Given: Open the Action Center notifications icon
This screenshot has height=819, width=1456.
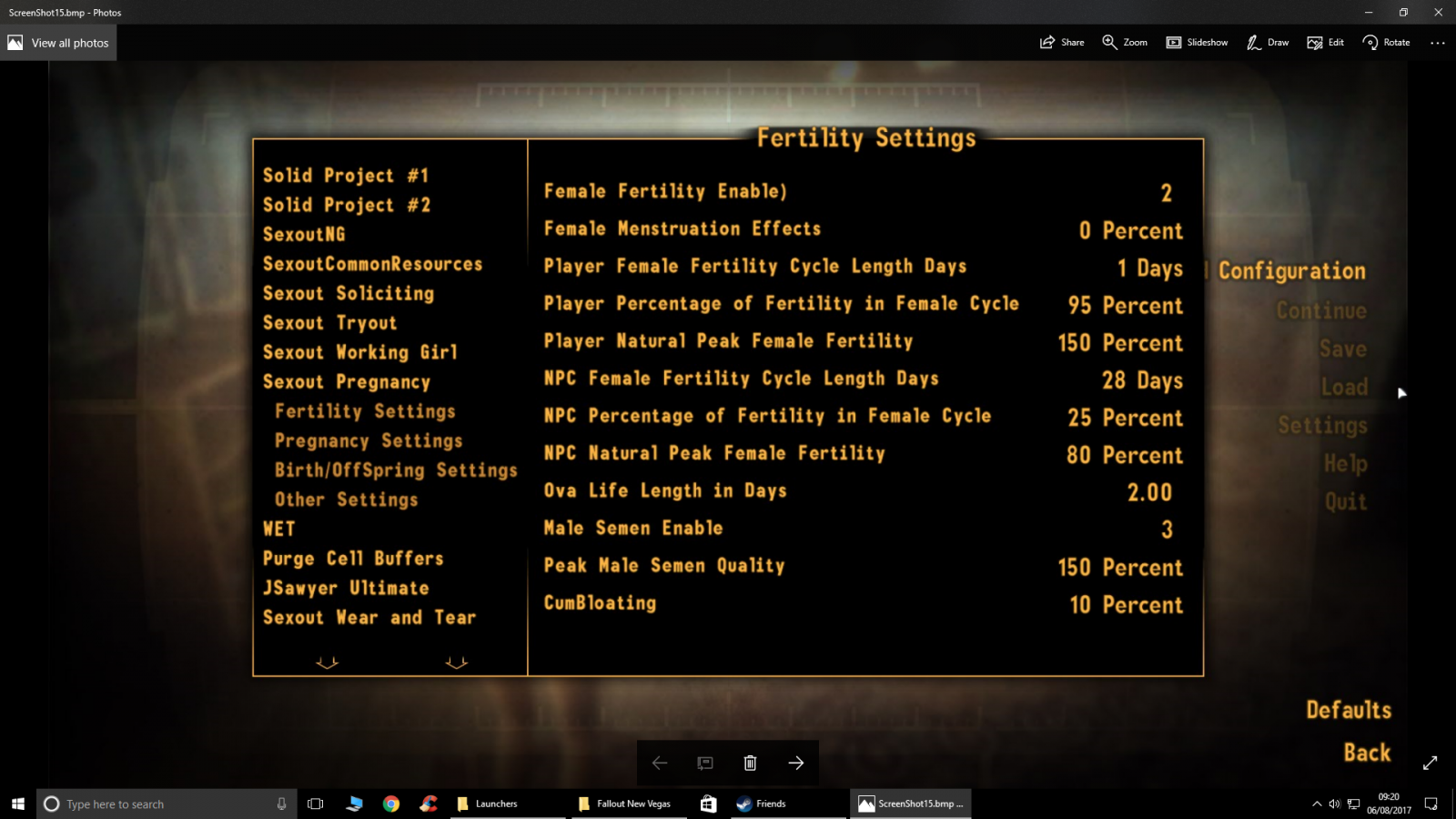Looking at the screenshot, I should [1431, 804].
